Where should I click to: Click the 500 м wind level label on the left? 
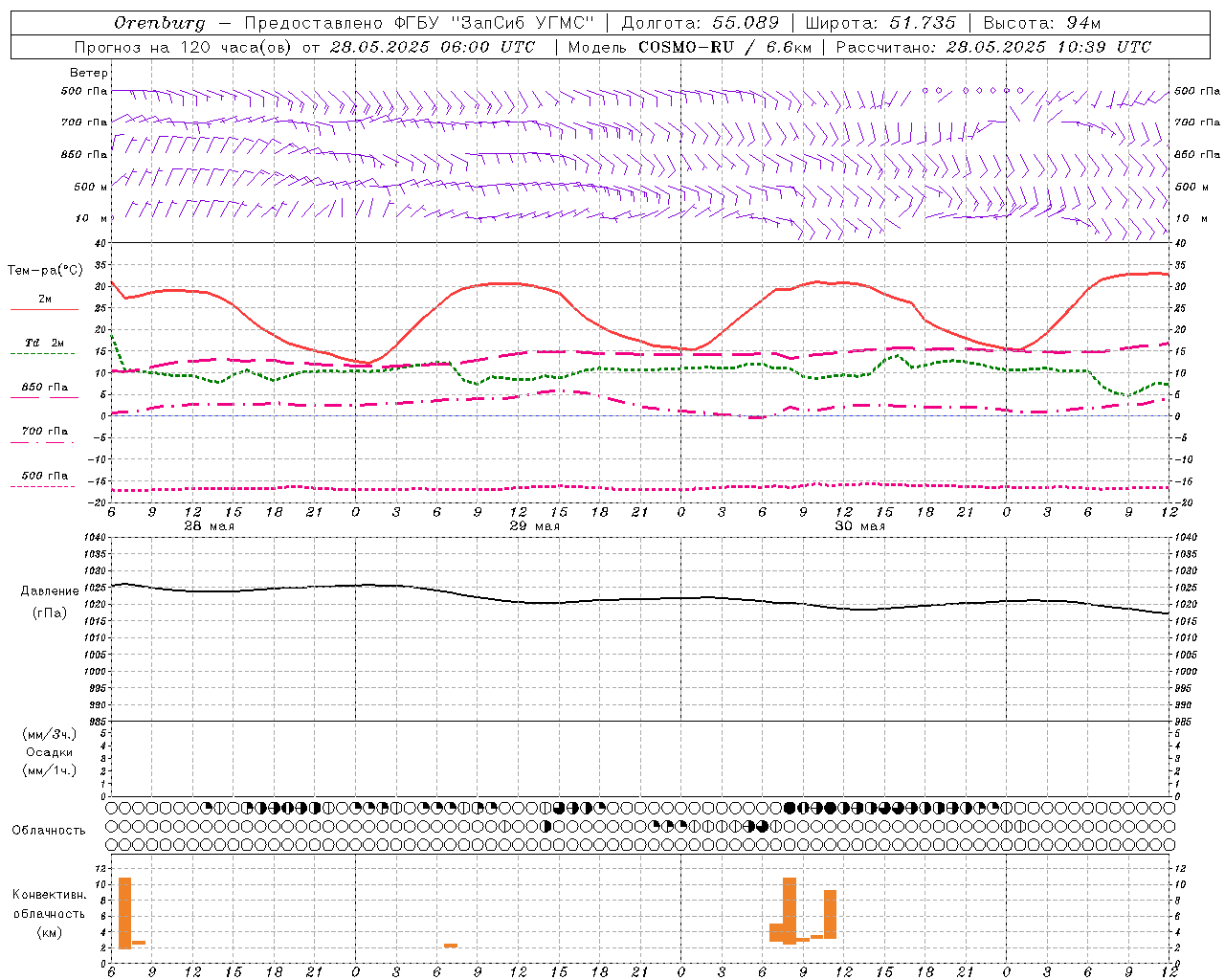click(91, 187)
